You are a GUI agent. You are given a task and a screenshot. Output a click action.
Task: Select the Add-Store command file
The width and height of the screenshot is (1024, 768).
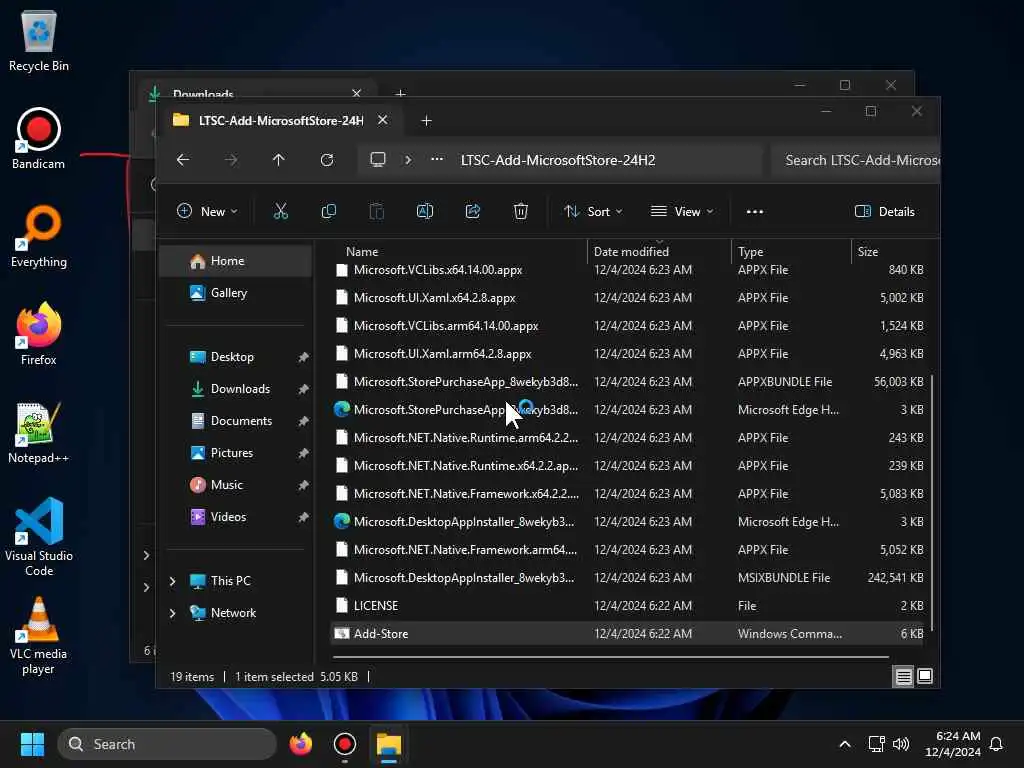(628, 633)
